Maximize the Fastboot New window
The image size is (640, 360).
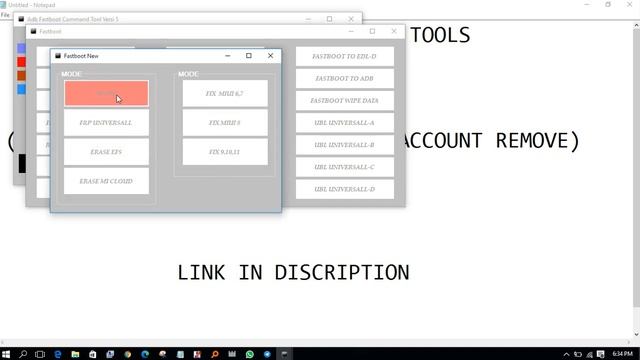(x=249, y=56)
